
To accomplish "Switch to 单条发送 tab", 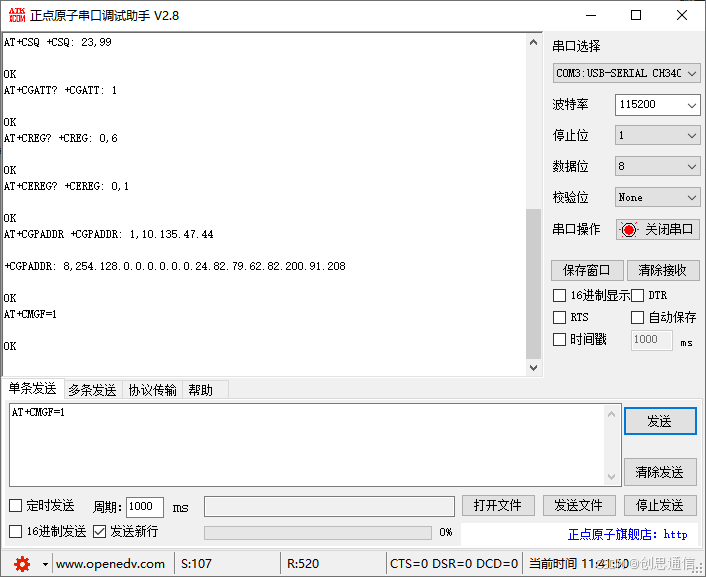I will [32, 388].
